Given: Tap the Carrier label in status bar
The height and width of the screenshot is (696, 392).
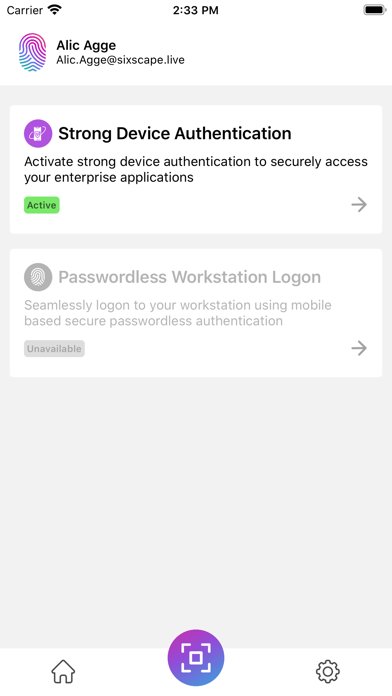Looking at the screenshot, I should coord(25,10).
